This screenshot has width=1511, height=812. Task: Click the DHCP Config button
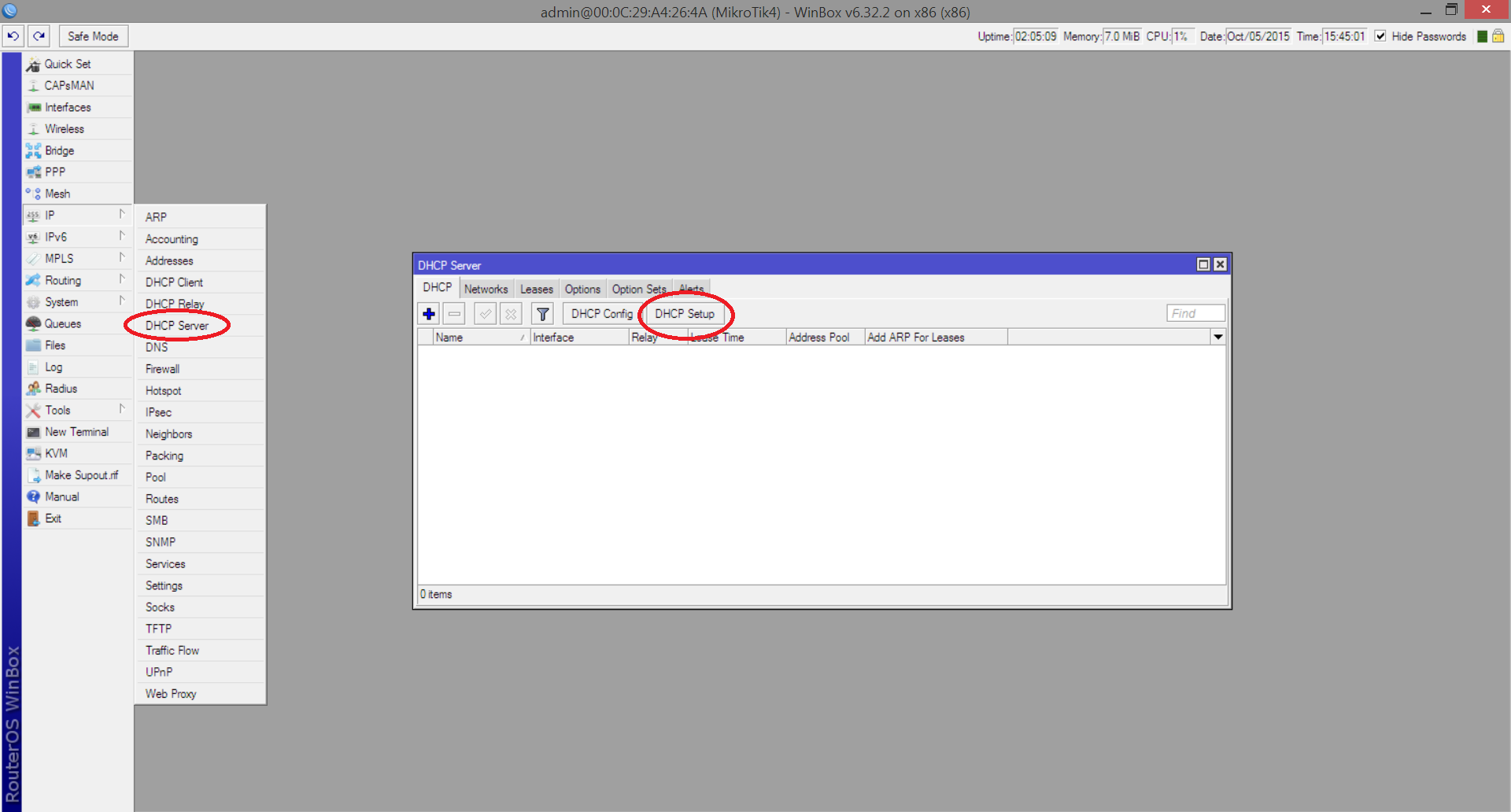602,314
